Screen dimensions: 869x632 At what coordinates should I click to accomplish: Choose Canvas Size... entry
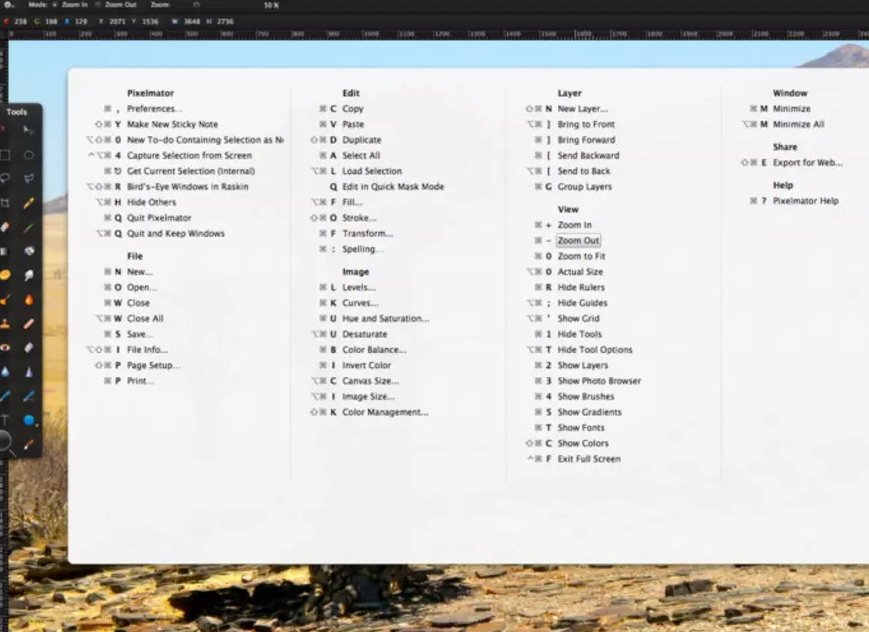tap(370, 381)
